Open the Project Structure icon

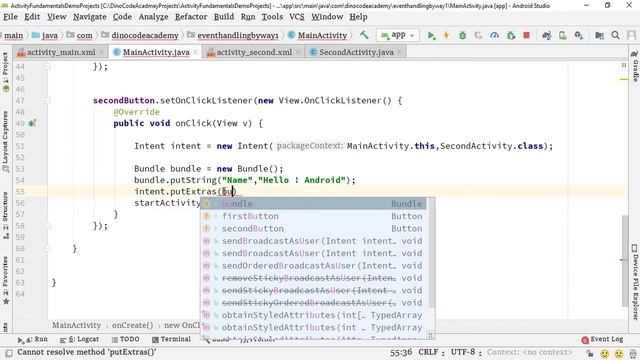[x=599, y=36]
